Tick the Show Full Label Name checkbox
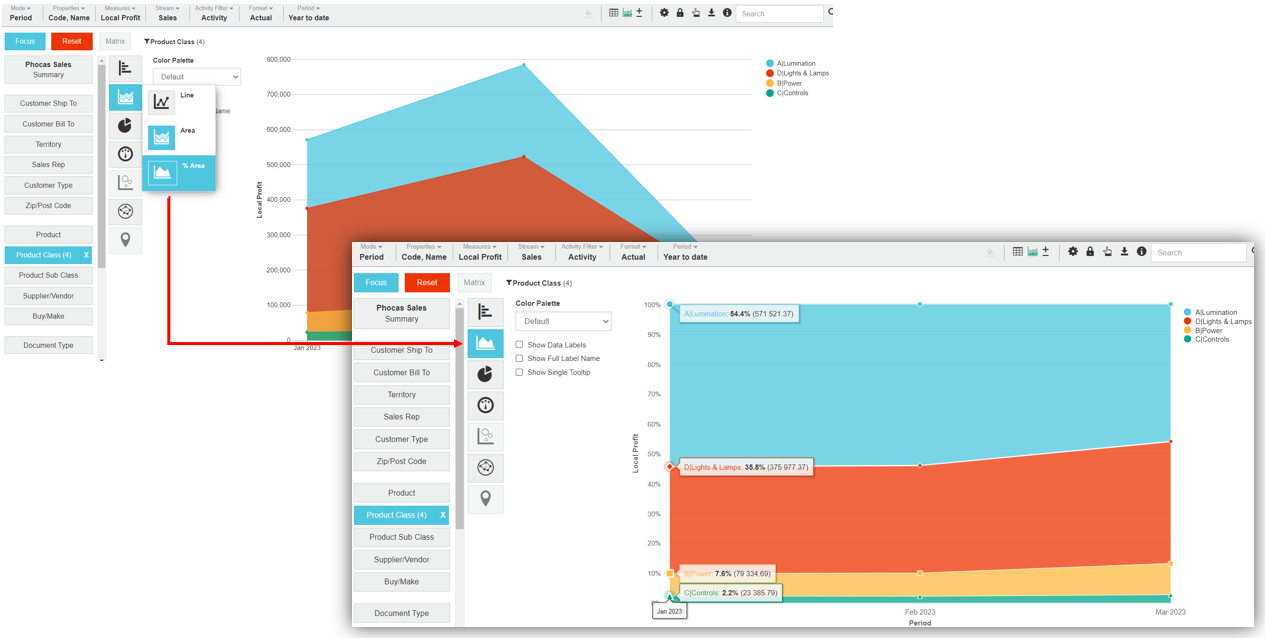Image resolution: width=1265 pixels, height=638 pixels. tap(519, 358)
